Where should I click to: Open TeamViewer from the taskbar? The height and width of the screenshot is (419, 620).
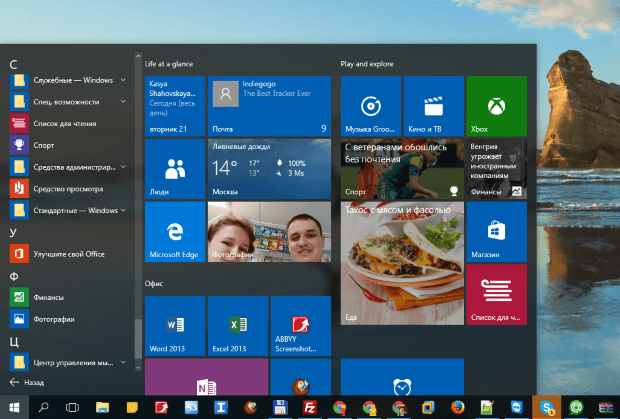pos(517,407)
